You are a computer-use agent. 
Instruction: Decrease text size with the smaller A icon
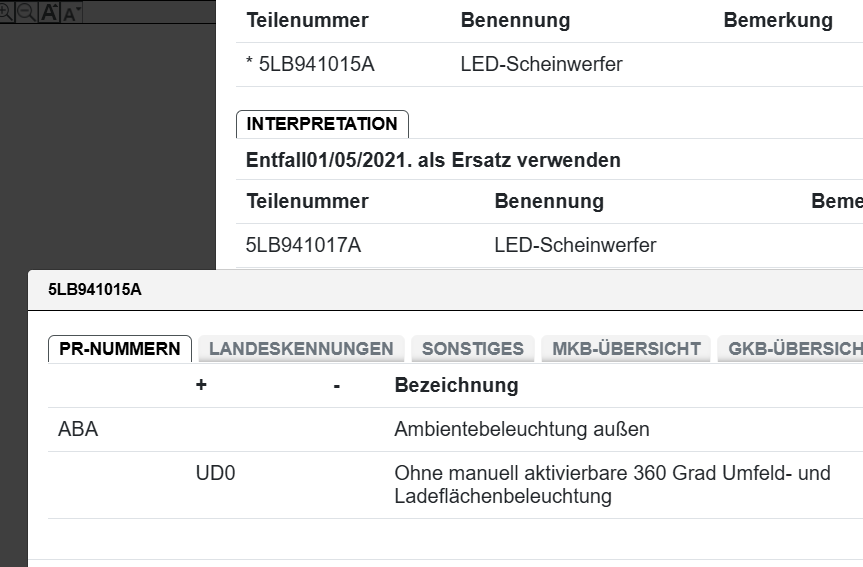click(71, 13)
